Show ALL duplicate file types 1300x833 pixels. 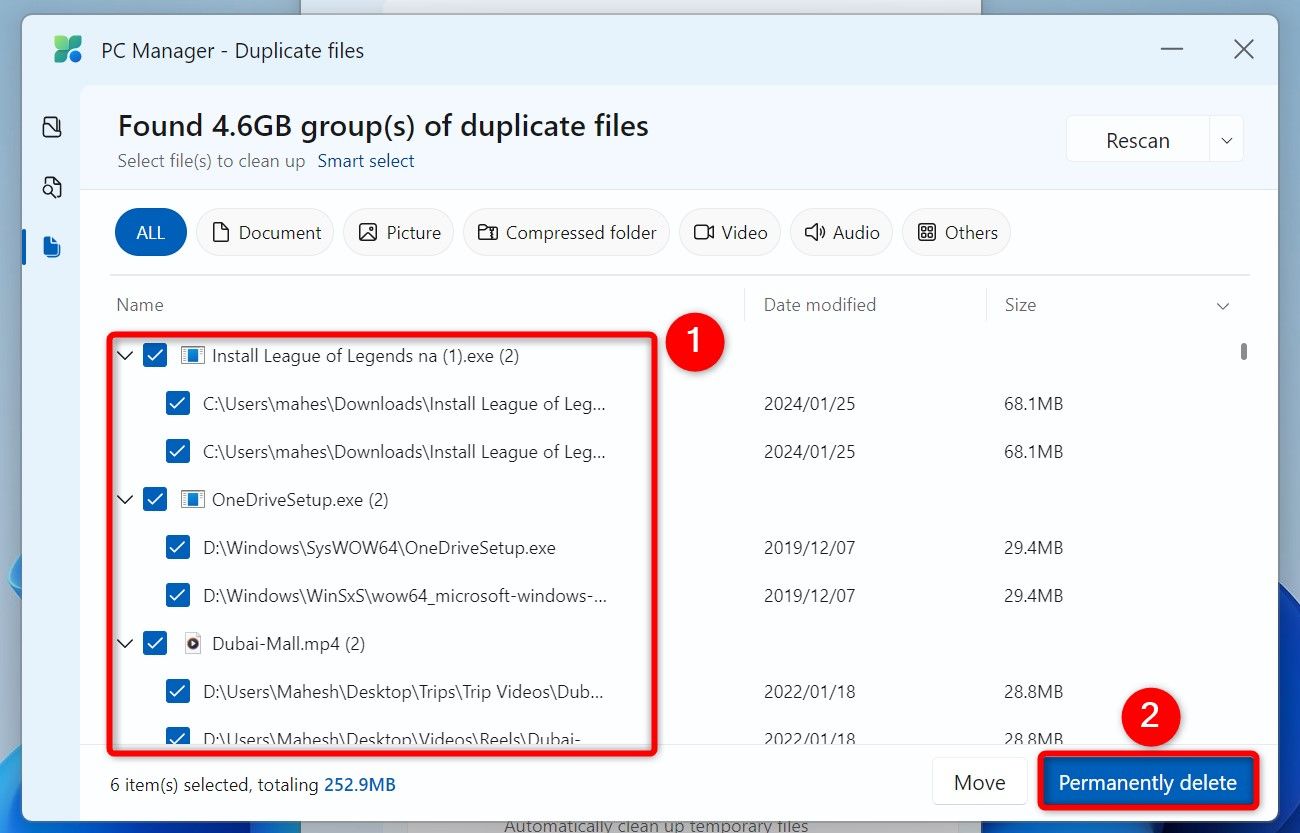coord(151,233)
